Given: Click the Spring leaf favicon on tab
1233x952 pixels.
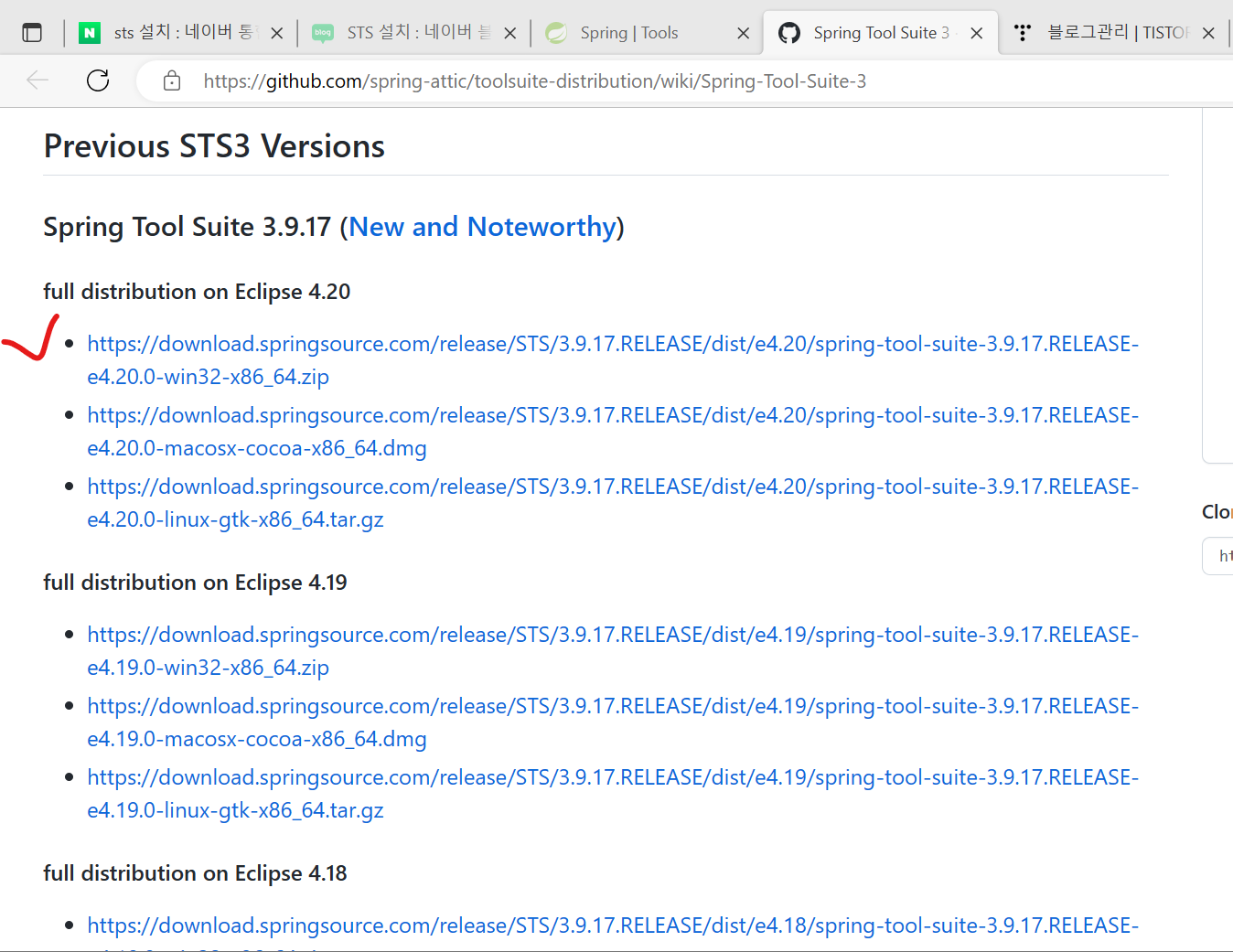Looking at the screenshot, I should [555, 33].
